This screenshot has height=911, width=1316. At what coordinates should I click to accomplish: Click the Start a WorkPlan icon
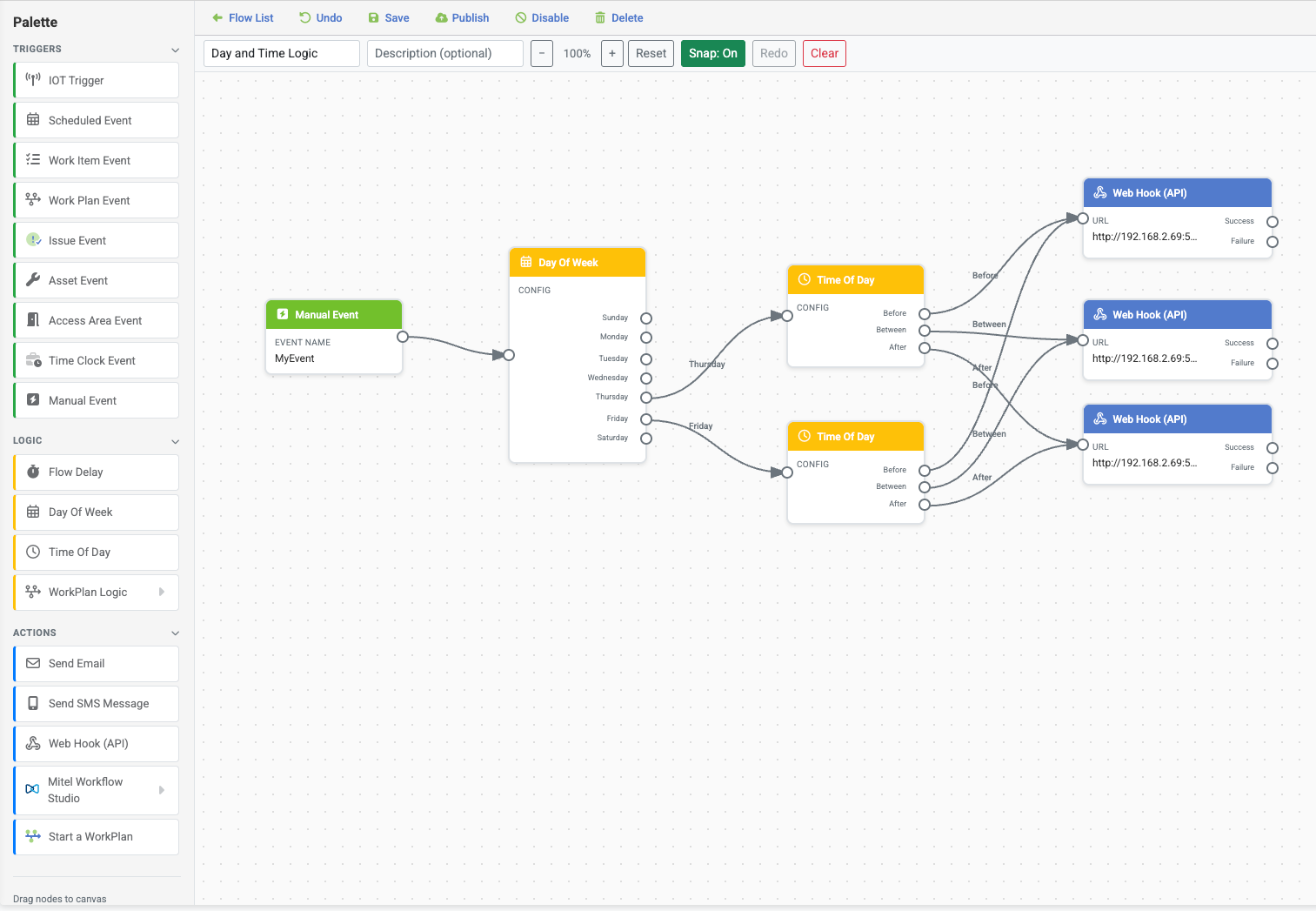[33, 836]
